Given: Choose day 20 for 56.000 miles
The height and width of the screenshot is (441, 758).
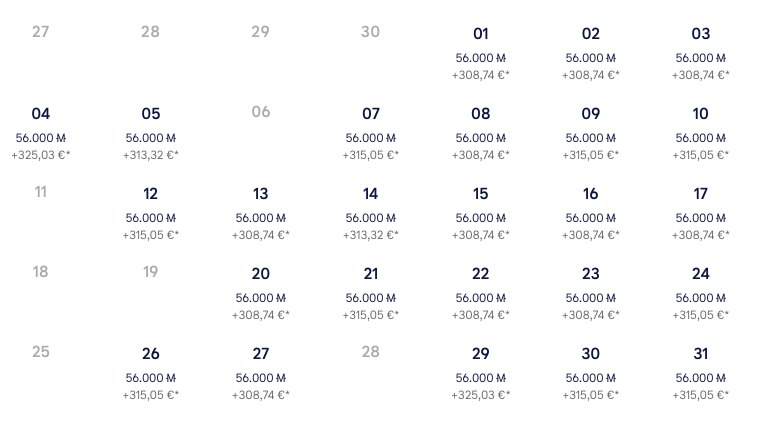Looking at the screenshot, I should pyautogui.click(x=261, y=293).
